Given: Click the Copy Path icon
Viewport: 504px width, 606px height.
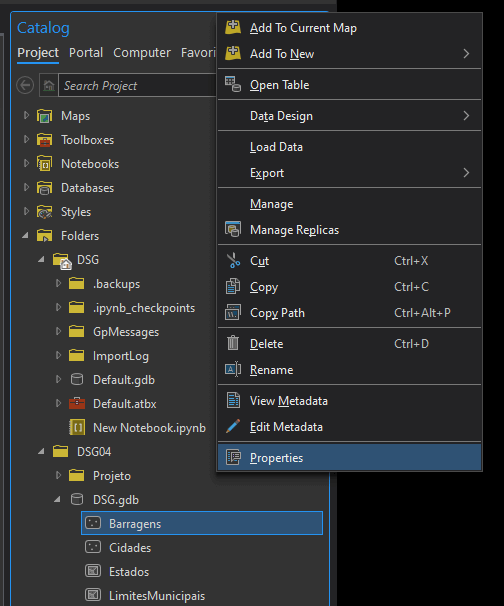Looking at the screenshot, I should tap(233, 313).
